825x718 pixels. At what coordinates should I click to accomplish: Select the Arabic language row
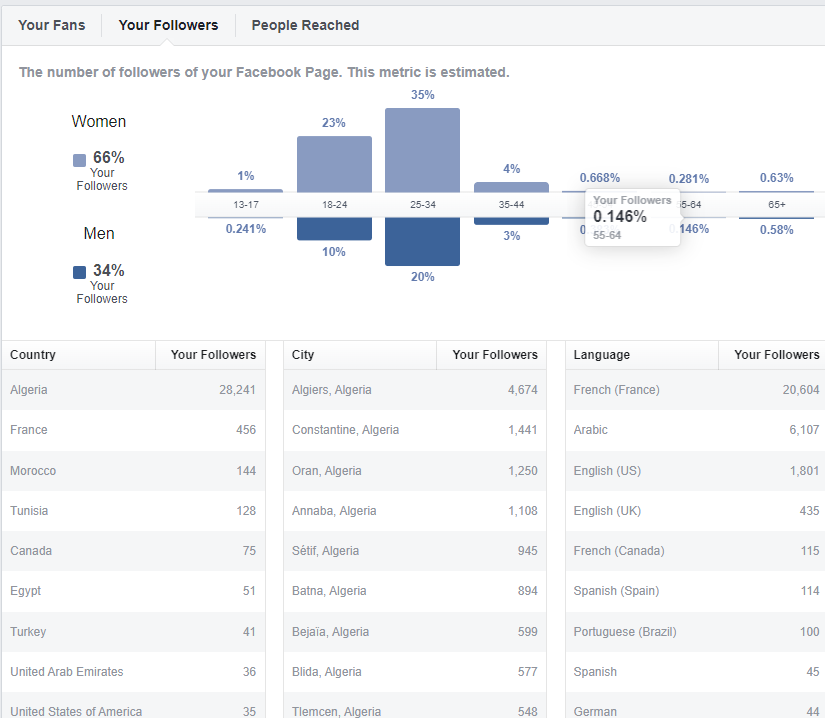pyautogui.click(x=696, y=430)
